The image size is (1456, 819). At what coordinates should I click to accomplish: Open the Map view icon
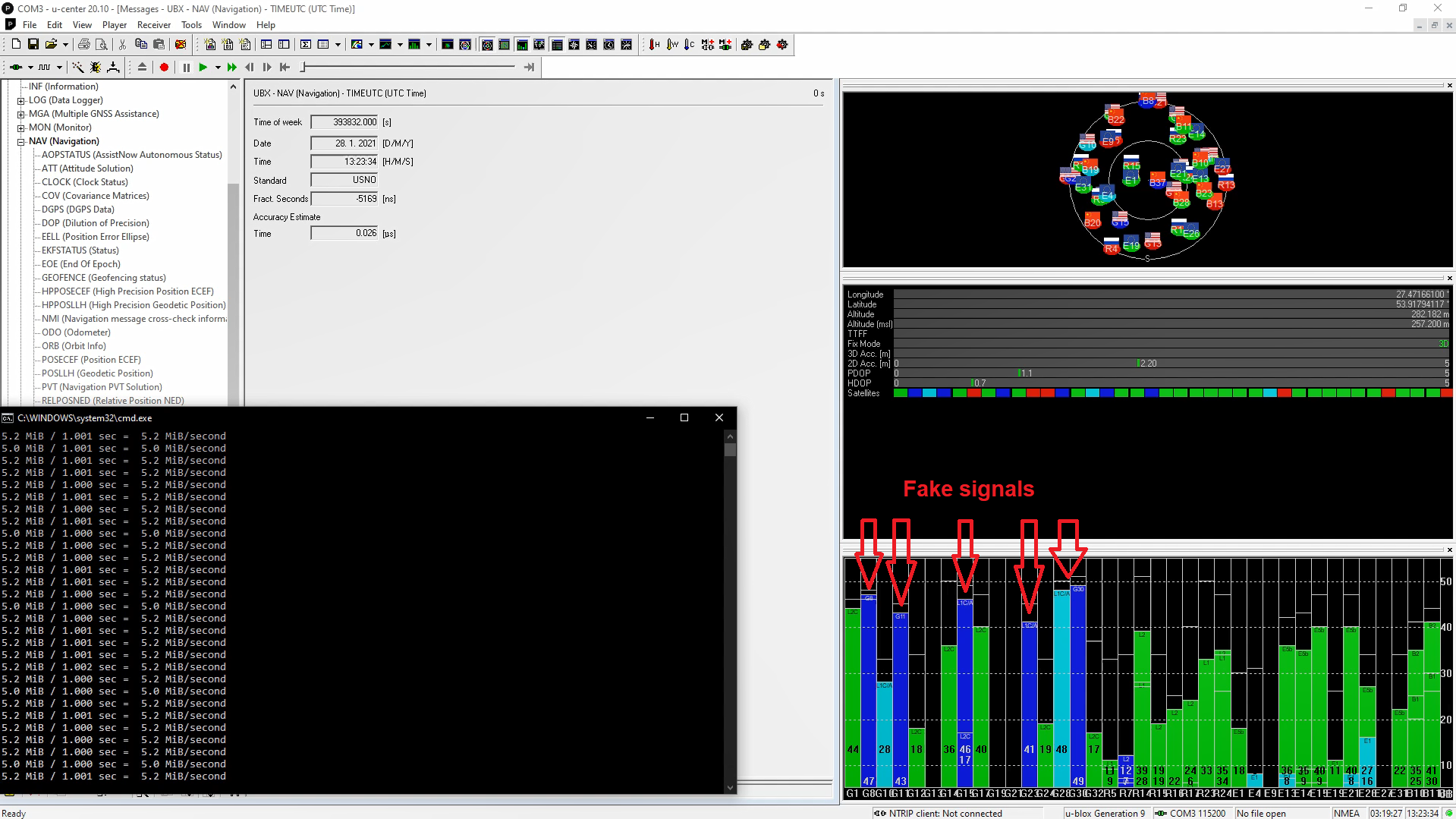click(357, 45)
